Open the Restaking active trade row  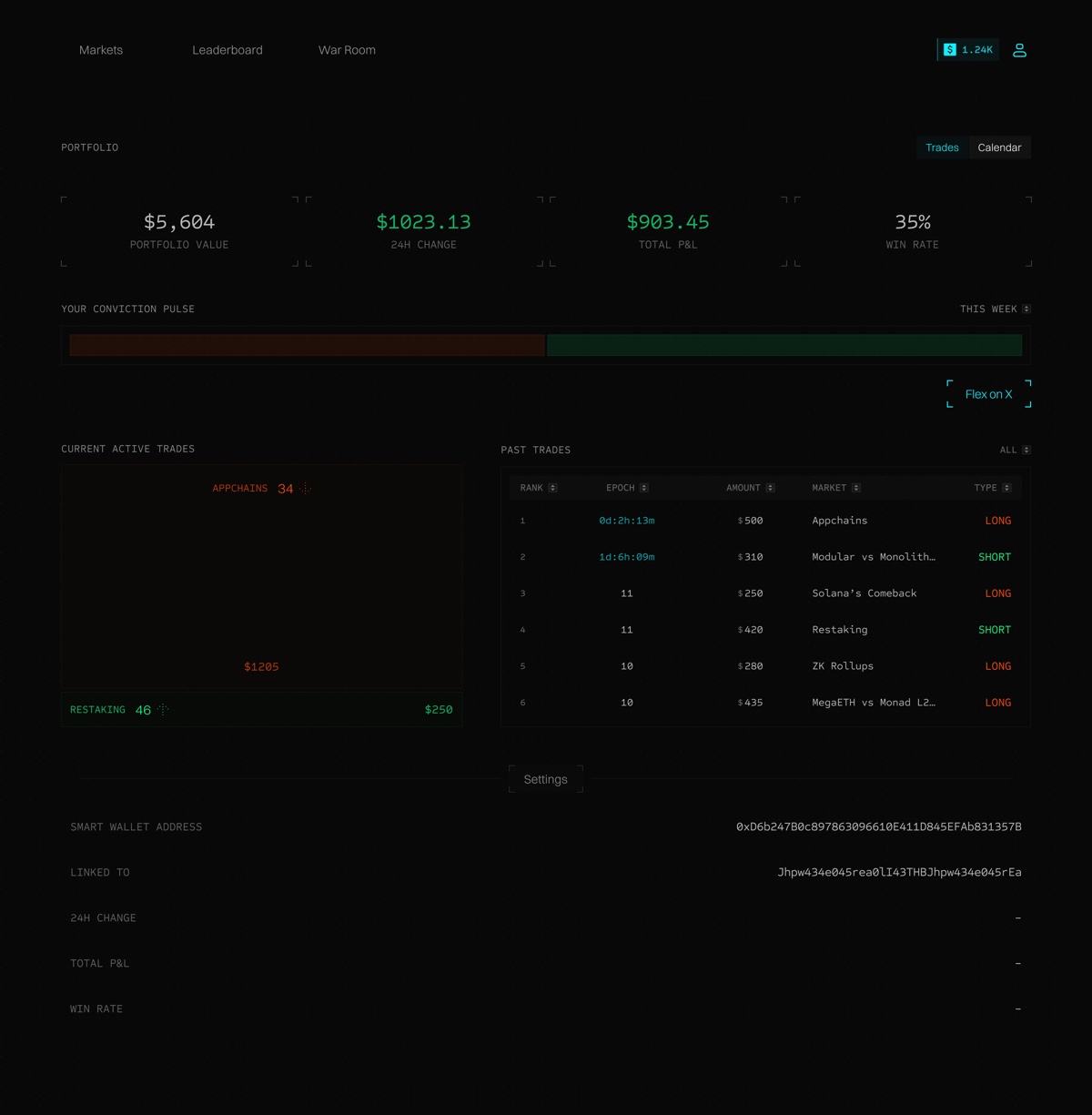262,710
